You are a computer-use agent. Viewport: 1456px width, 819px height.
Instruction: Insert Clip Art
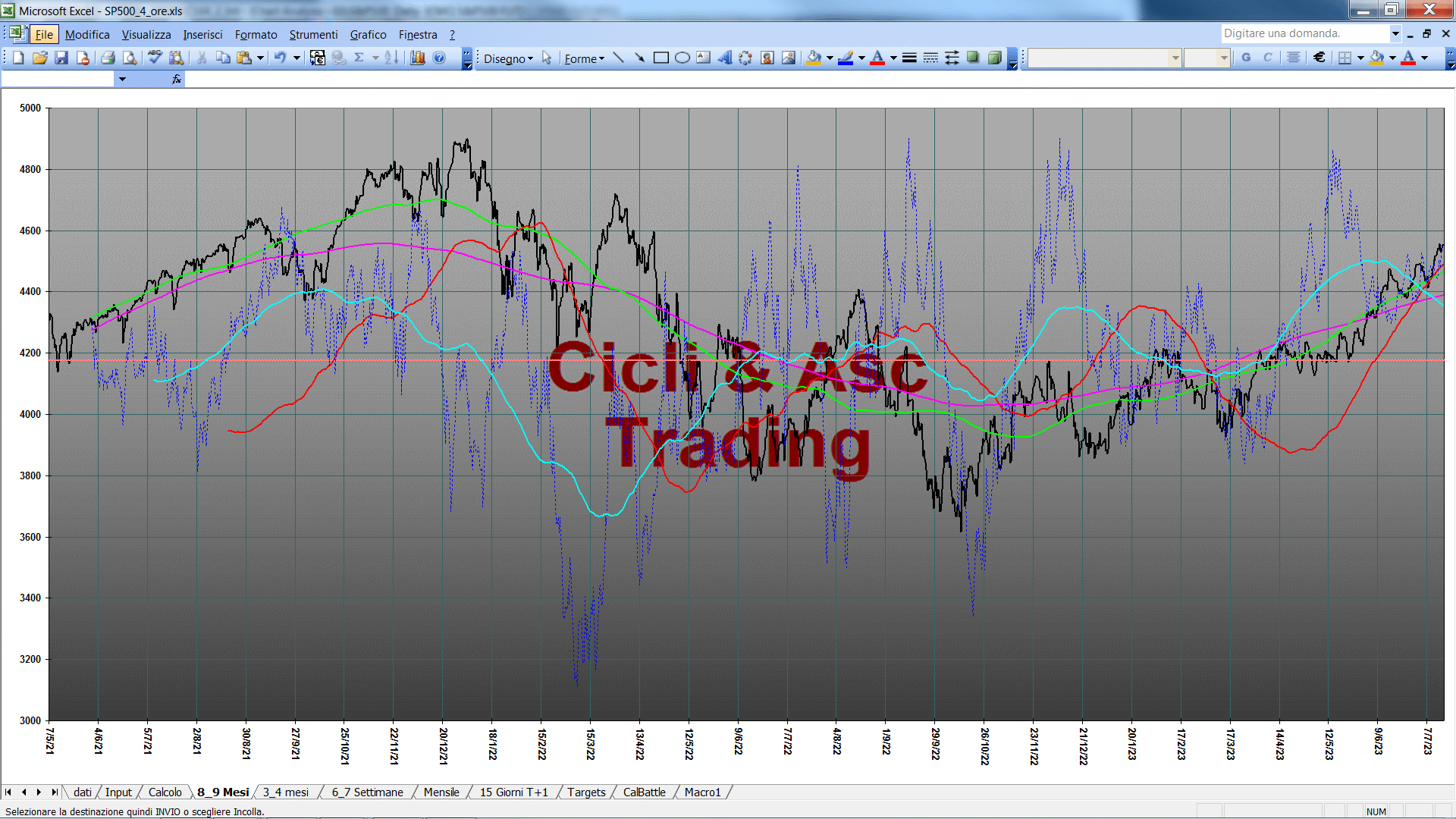click(767, 58)
